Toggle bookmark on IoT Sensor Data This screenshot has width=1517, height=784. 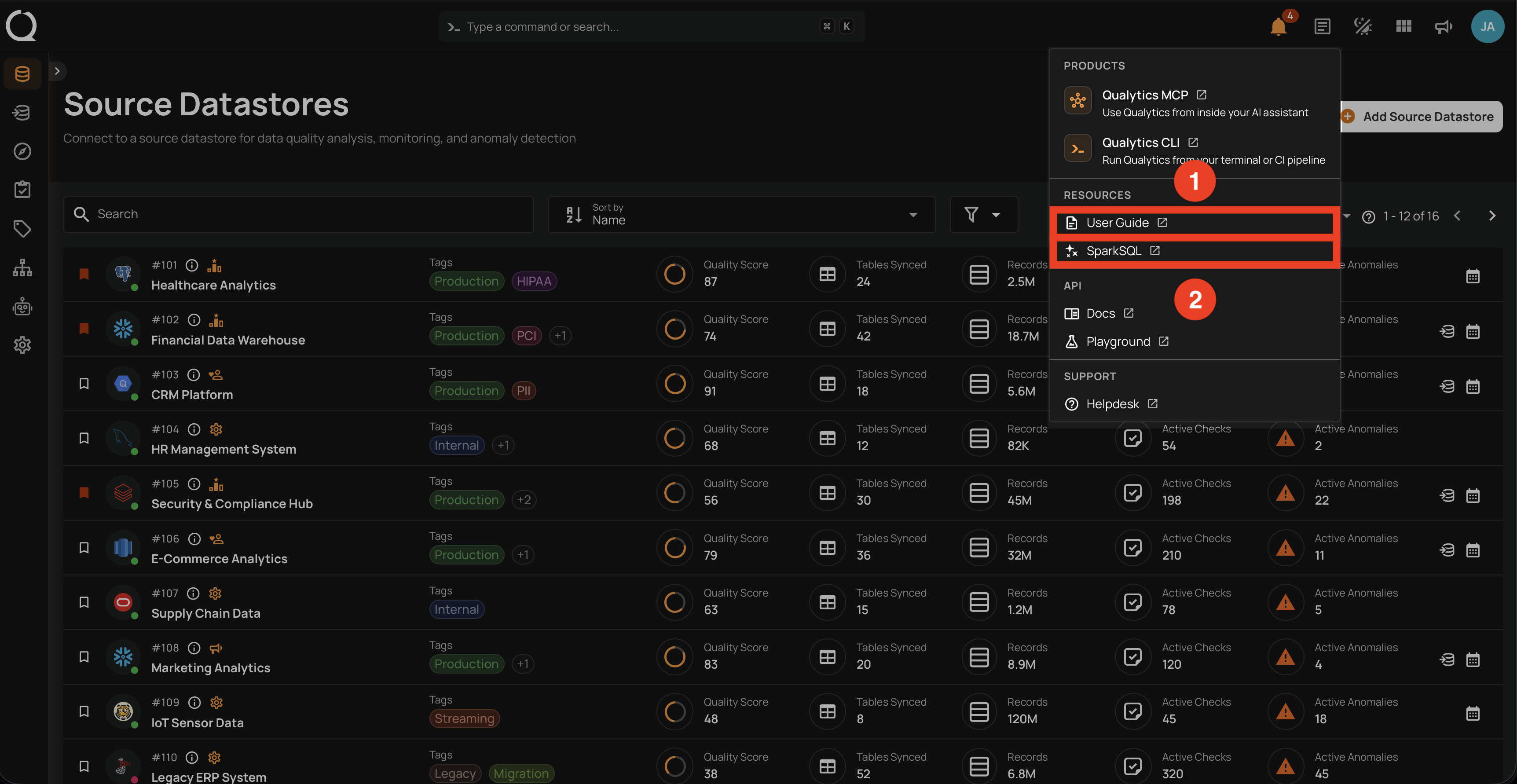pos(84,711)
